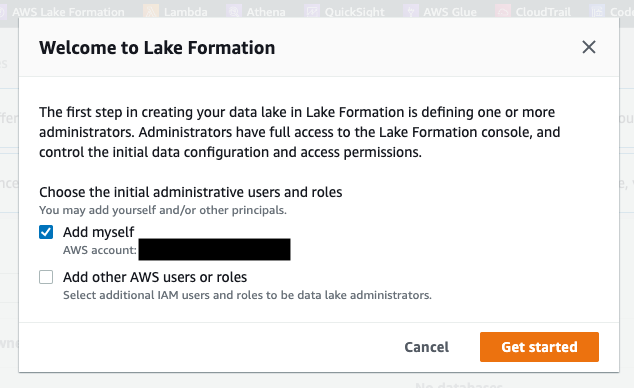Open the CloudTrail shortcut label
The height and width of the screenshot is (388, 634).
pyautogui.click(x=543, y=12)
